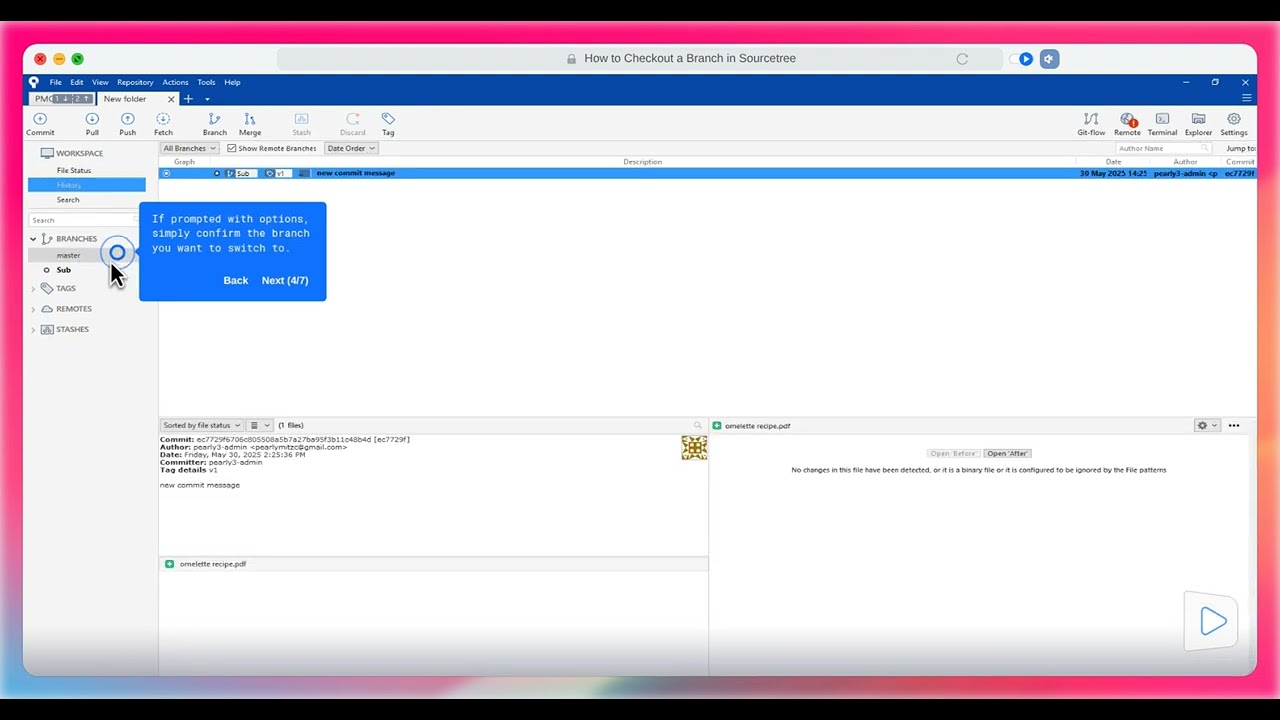
Task: Add a new tab with plus icon
Action: pyautogui.click(x=188, y=99)
